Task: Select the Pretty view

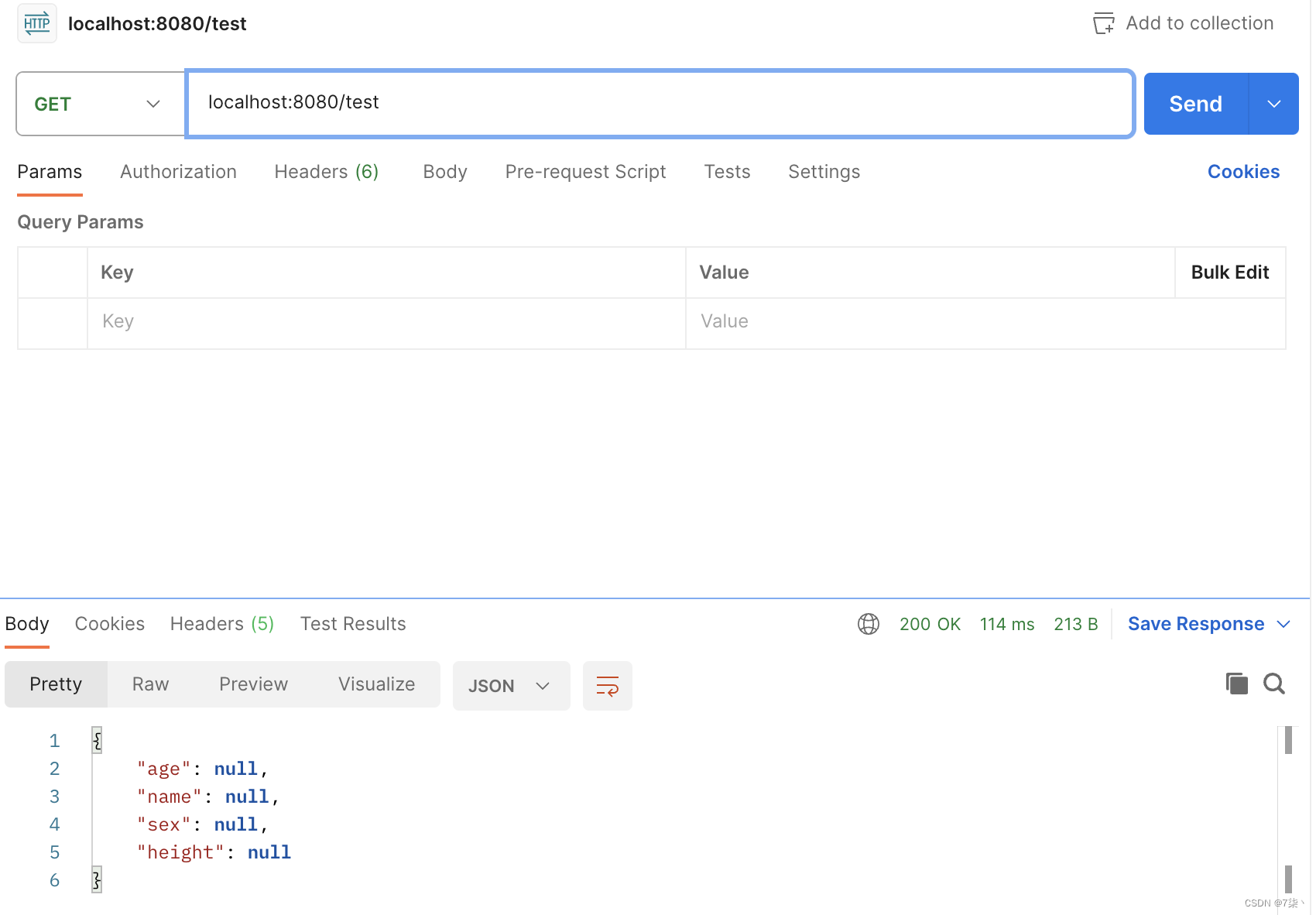Action: coord(56,684)
